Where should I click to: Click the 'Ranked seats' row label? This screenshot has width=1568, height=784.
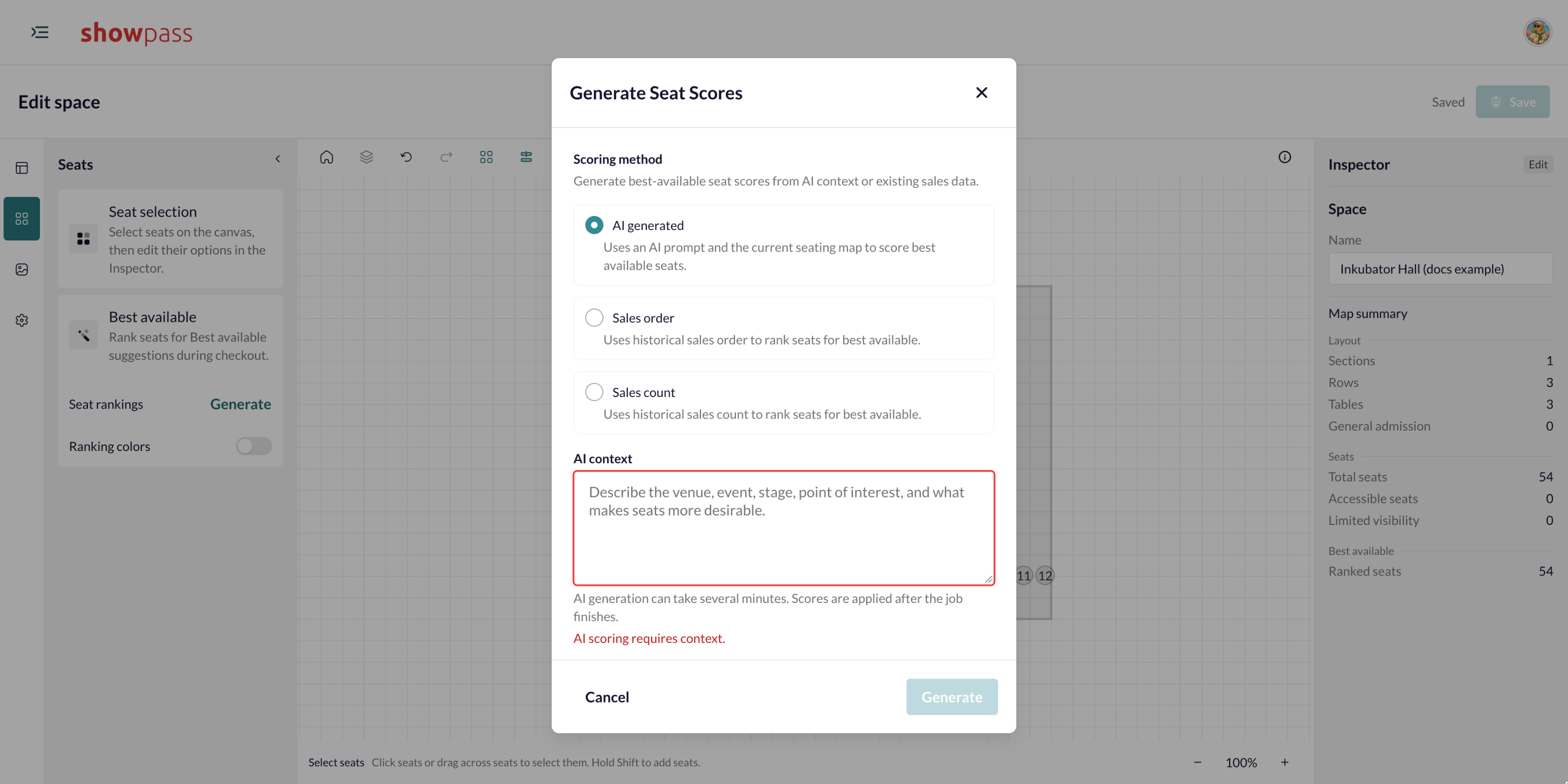pos(1364,571)
